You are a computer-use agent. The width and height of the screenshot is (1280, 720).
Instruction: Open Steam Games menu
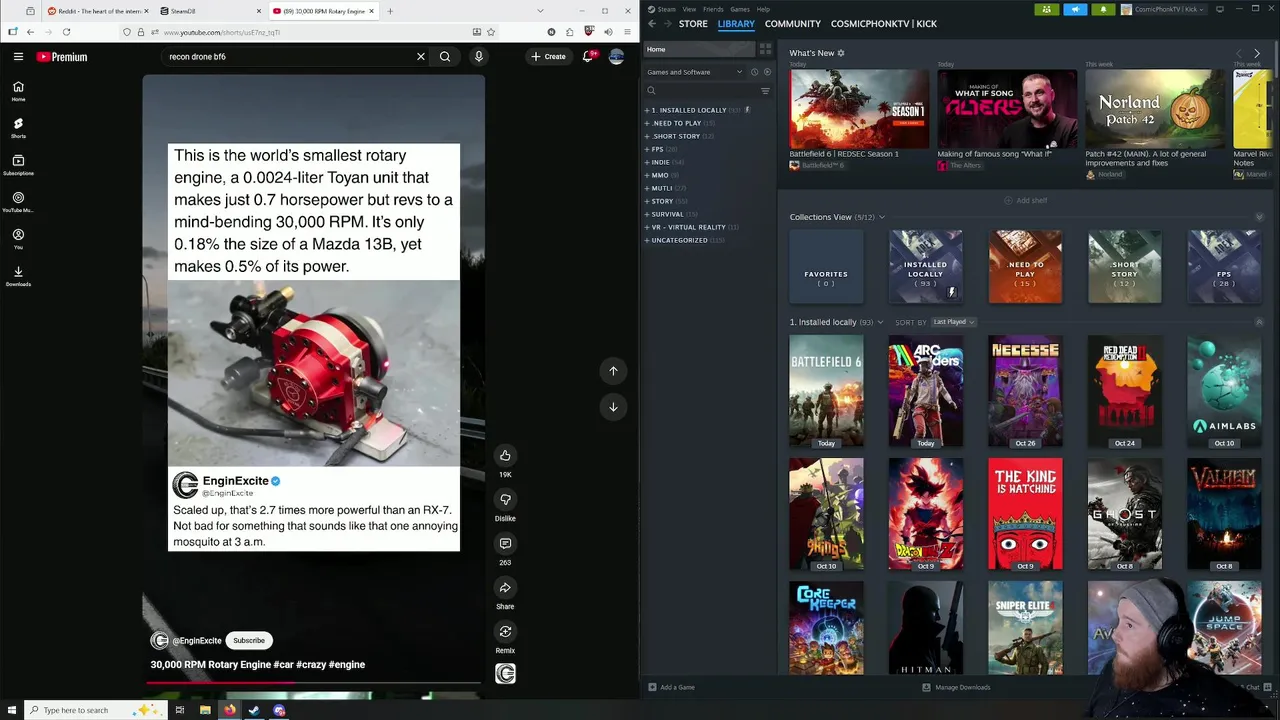click(x=740, y=9)
